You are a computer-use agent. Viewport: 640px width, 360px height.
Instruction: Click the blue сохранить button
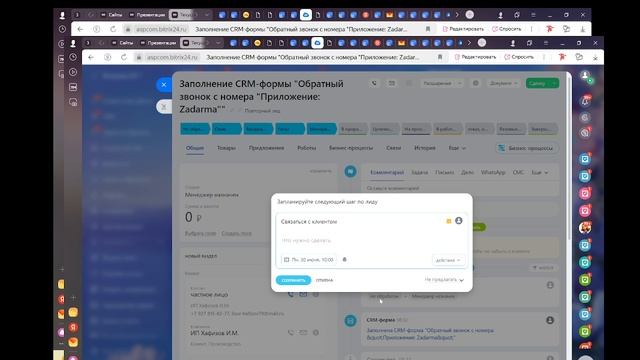tap(293, 280)
